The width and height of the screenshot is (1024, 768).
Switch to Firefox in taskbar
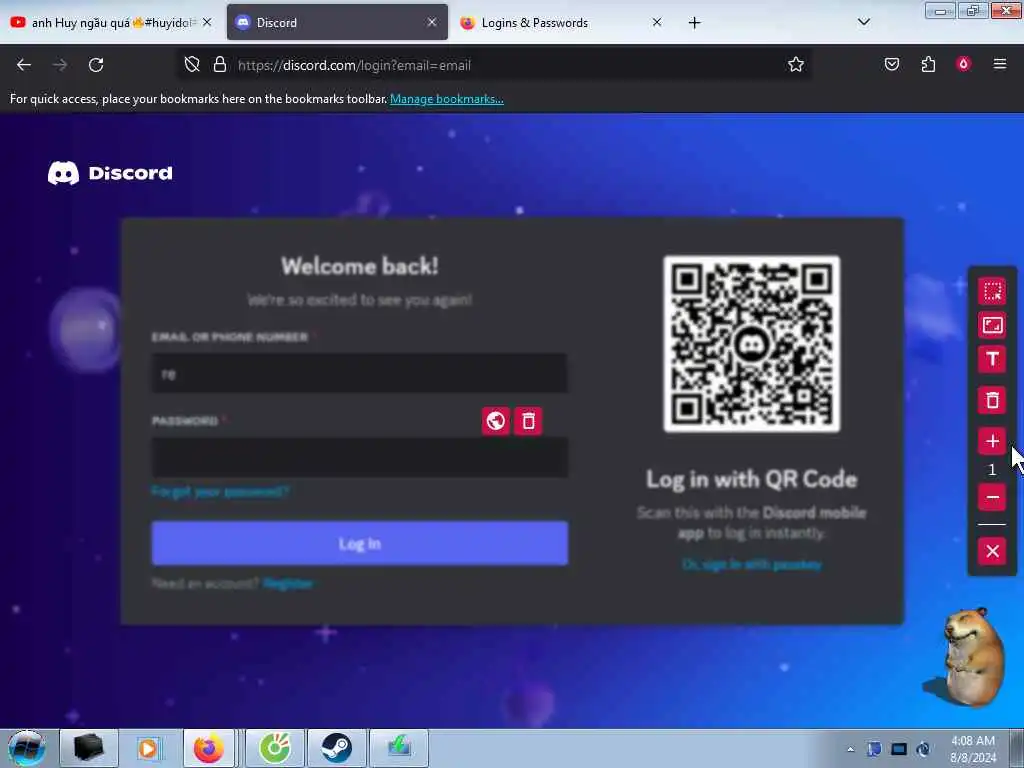coord(208,748)
